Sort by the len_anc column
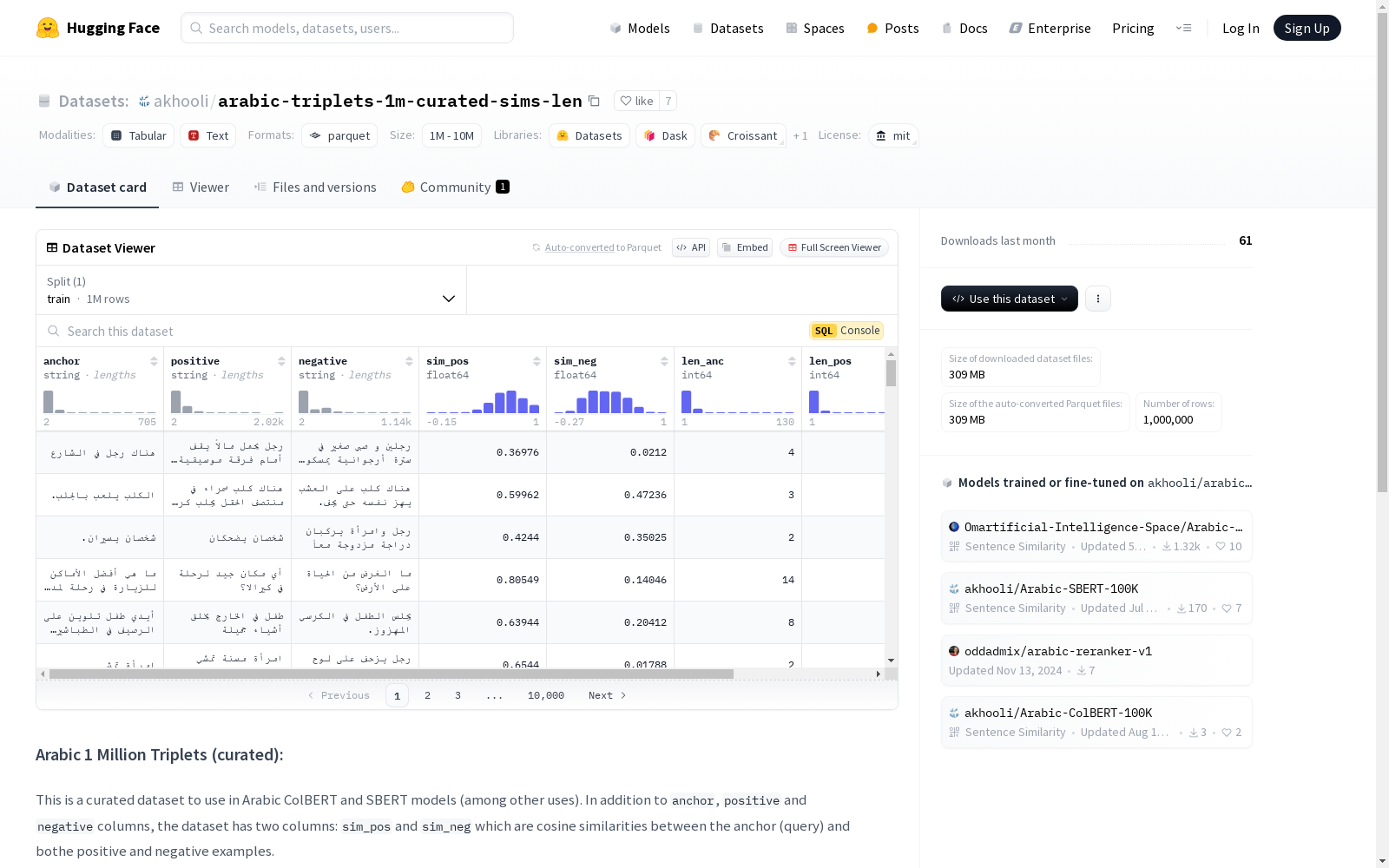1389x868 pixels. pyautogui.click(x=792, y=361)
